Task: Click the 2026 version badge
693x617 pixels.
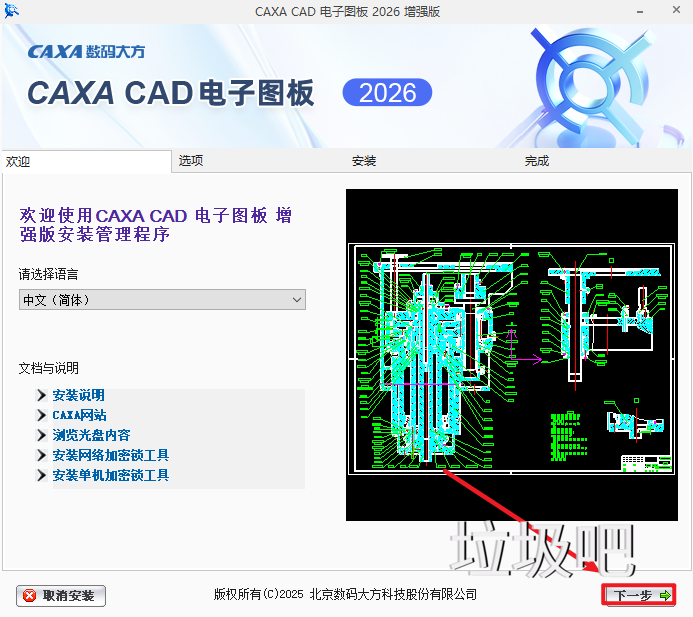Action: (387, 93)
